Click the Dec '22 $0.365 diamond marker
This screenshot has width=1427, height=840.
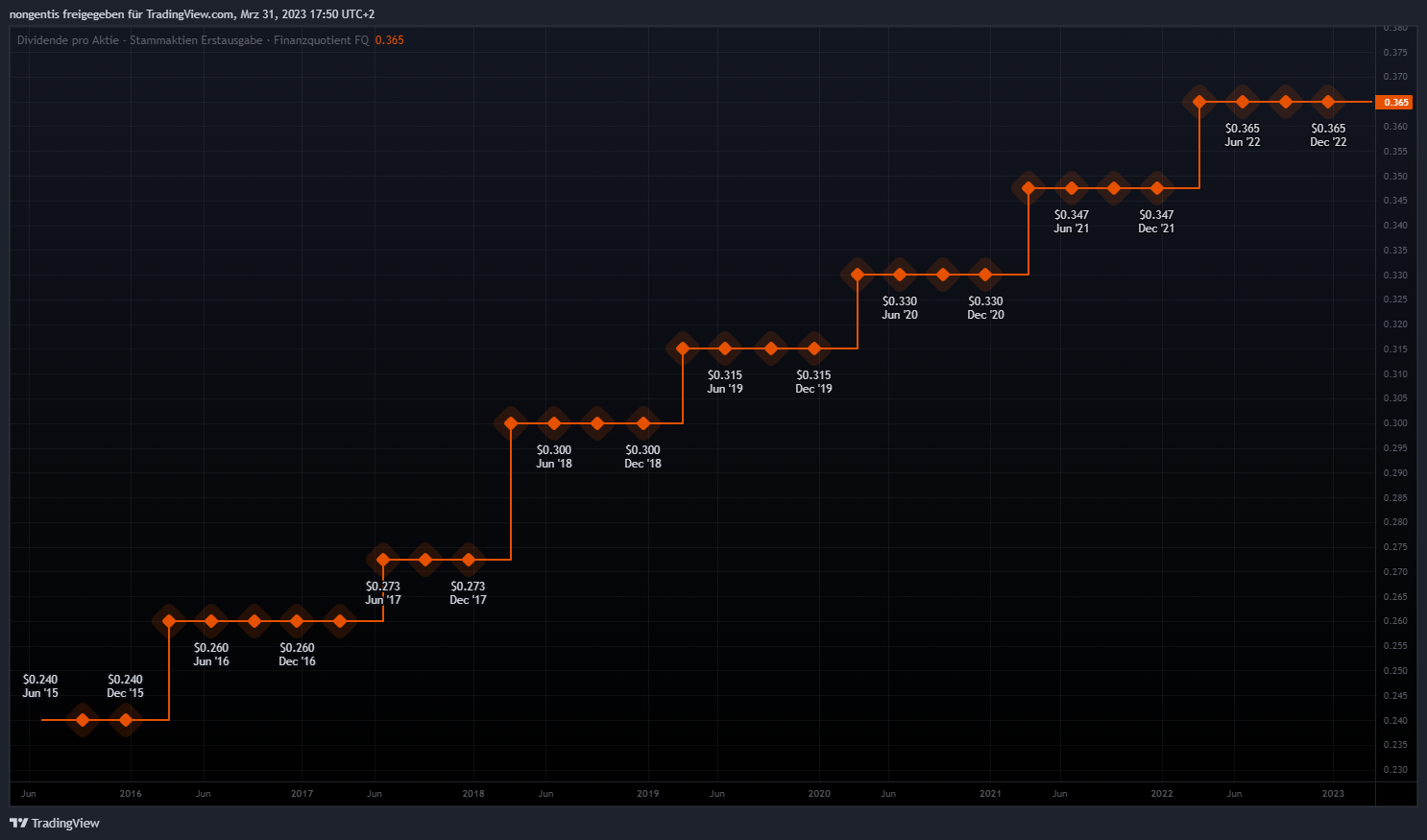pos(1328,102)
